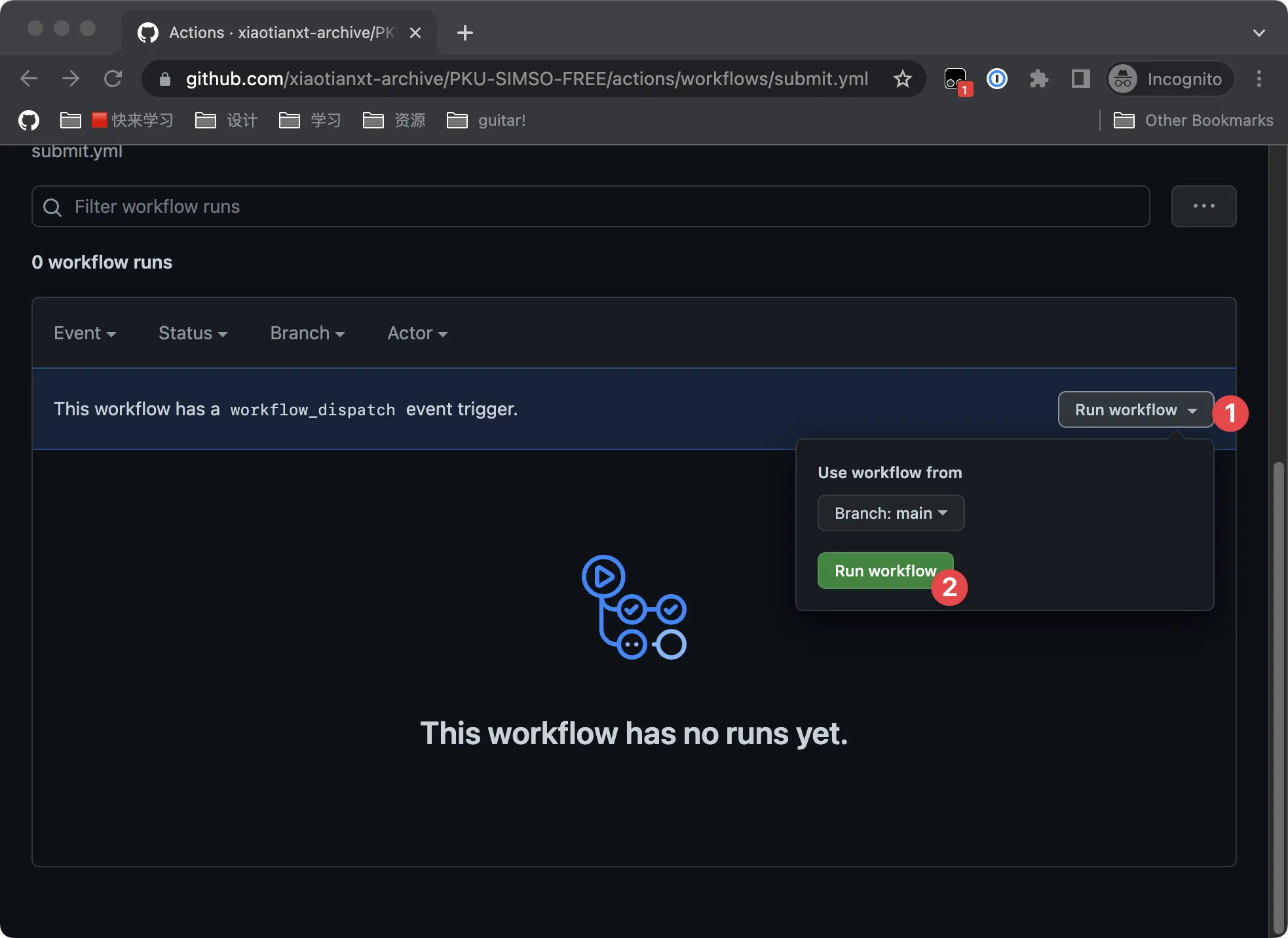This screenshot has height=938, width=1288.
Task: Select the Actor filter tab
Action: pyautogui.click(x=416, y=332)
